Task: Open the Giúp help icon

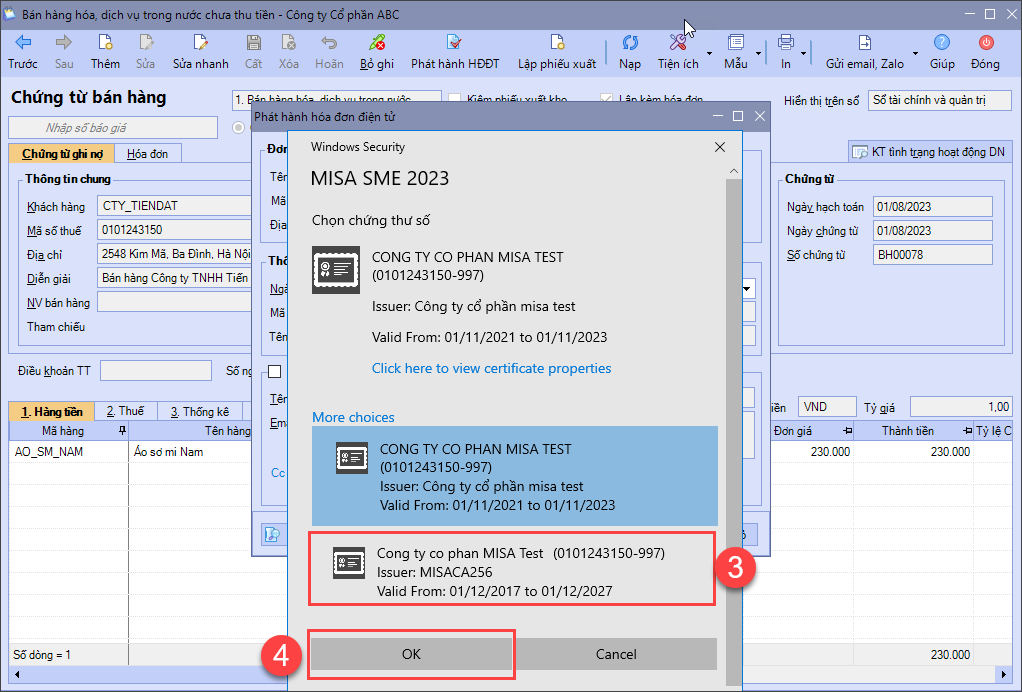Action: (942, 43)
